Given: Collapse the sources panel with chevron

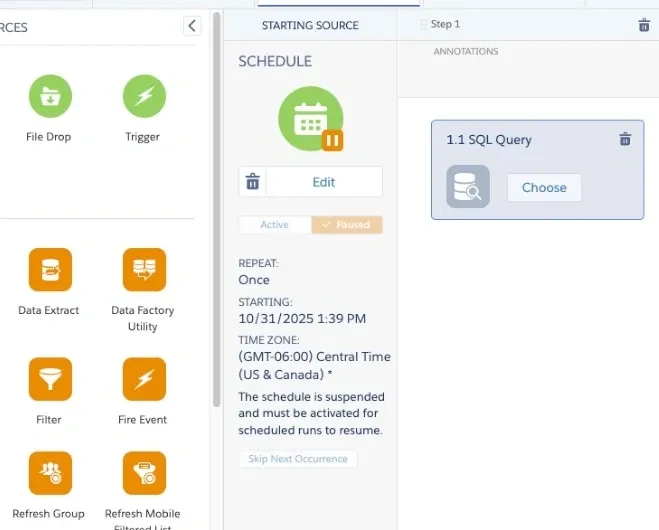Looking at the screenshot, I should [192, 26].
